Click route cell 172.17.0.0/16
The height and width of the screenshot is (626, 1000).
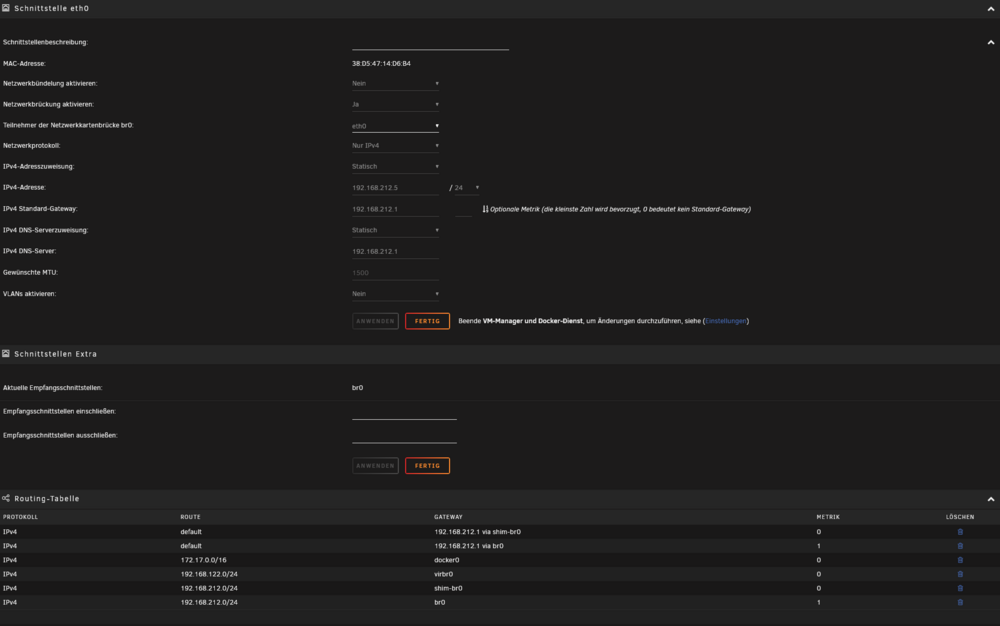coord(203,560)
